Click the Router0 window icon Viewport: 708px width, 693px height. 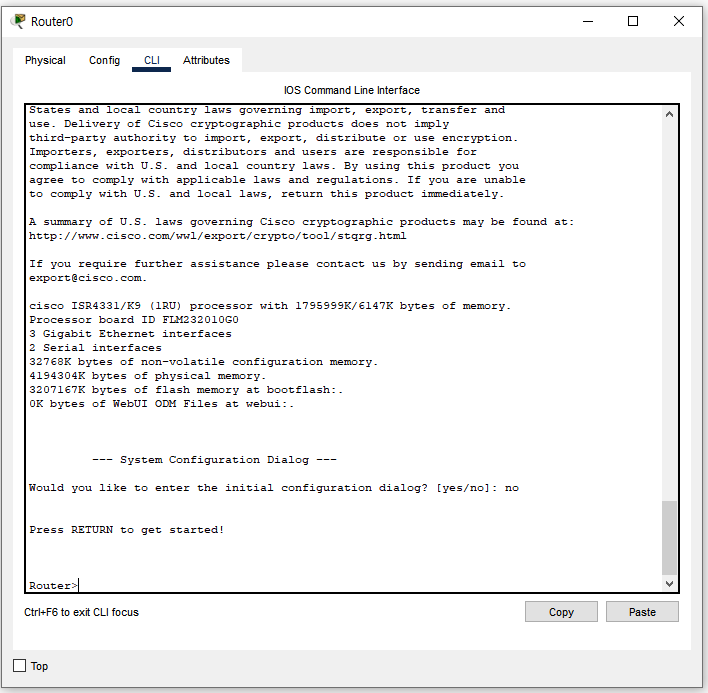pyautogui.click(x=19, y=21)
